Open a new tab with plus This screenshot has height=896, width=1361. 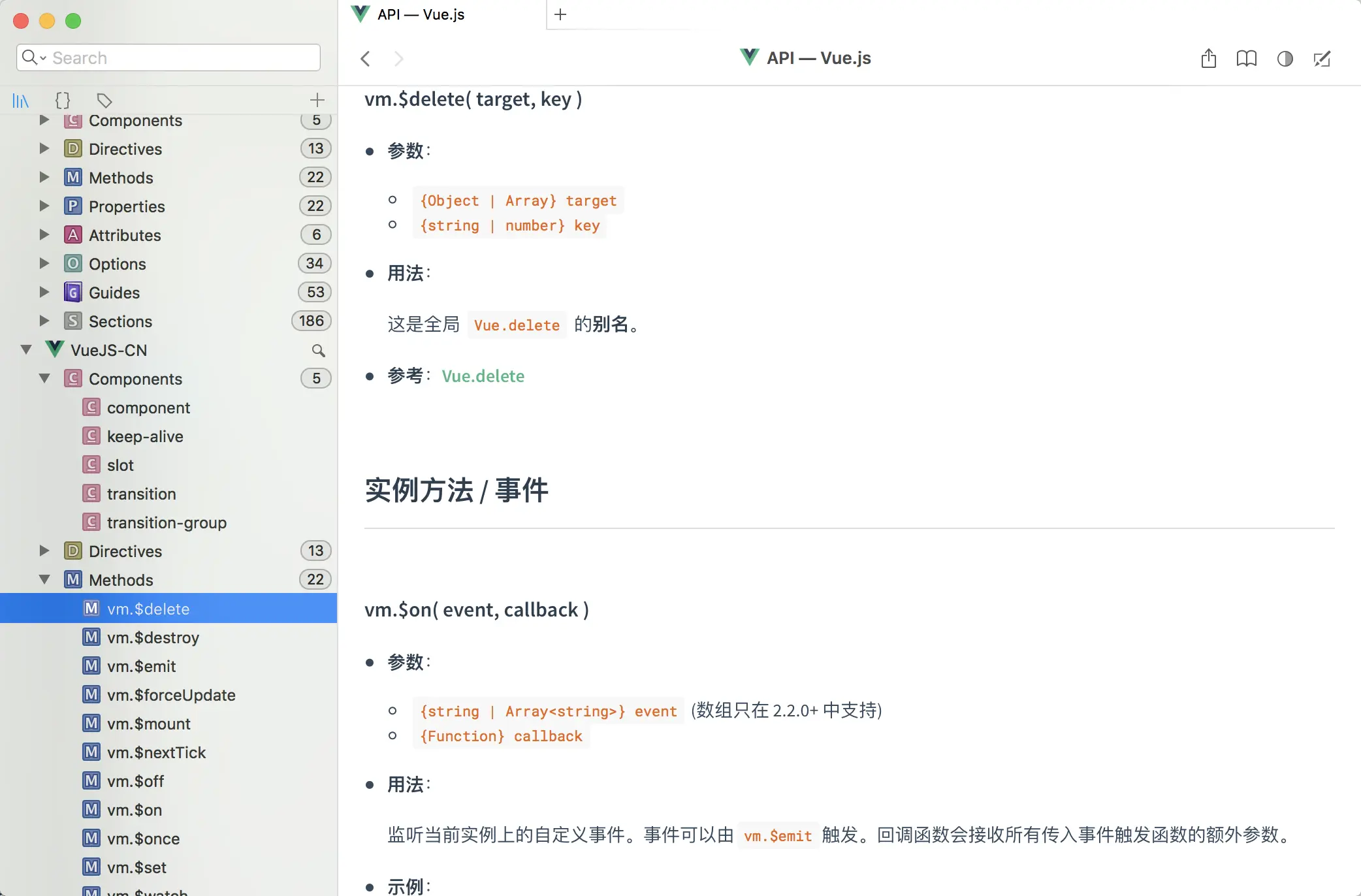click(560, 14)
